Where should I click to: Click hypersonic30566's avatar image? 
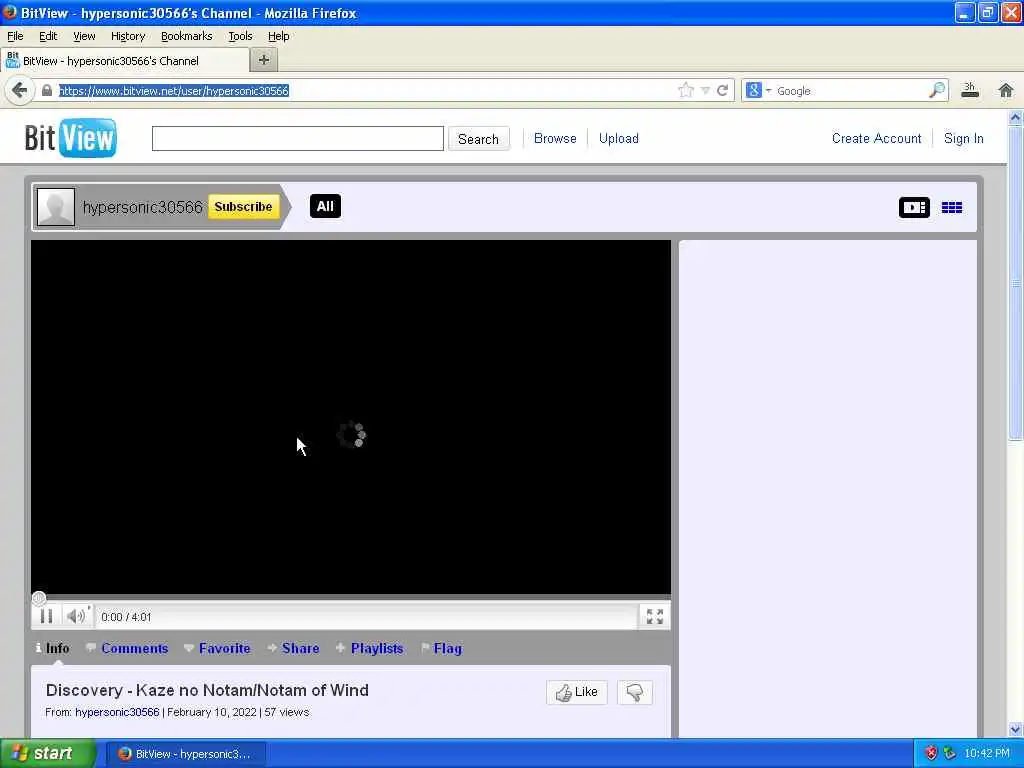coord(56,207)
